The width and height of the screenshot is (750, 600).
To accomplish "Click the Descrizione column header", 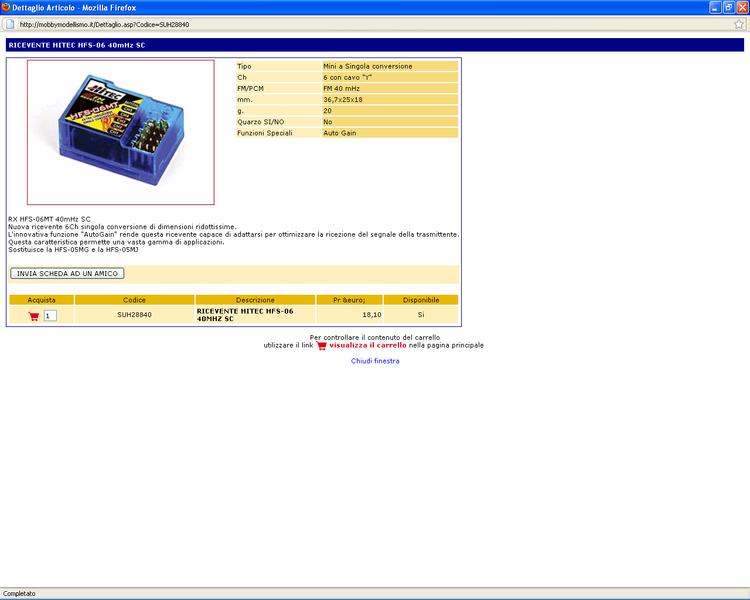I will pyautogui.click(x=255, y=300).
